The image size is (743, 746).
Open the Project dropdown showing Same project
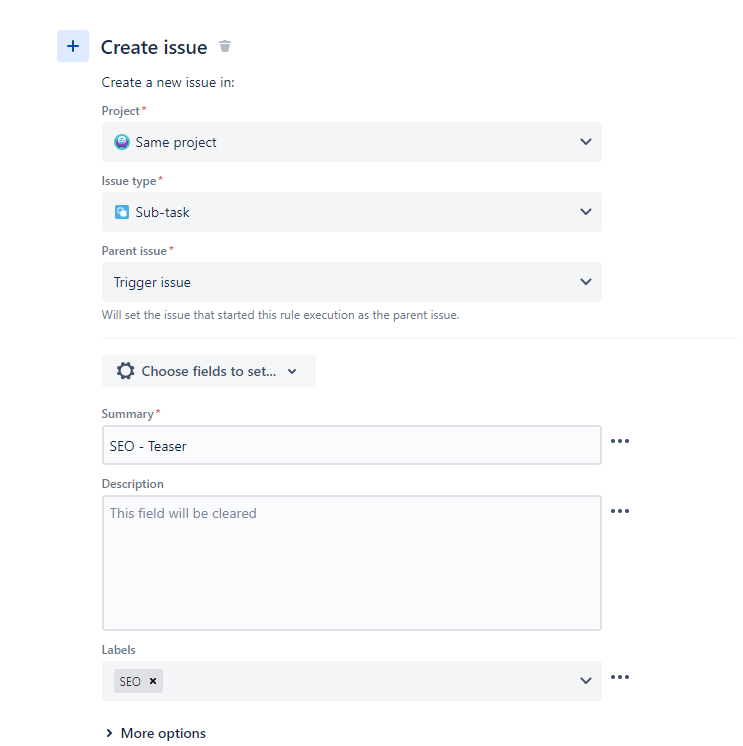[352, 142]
